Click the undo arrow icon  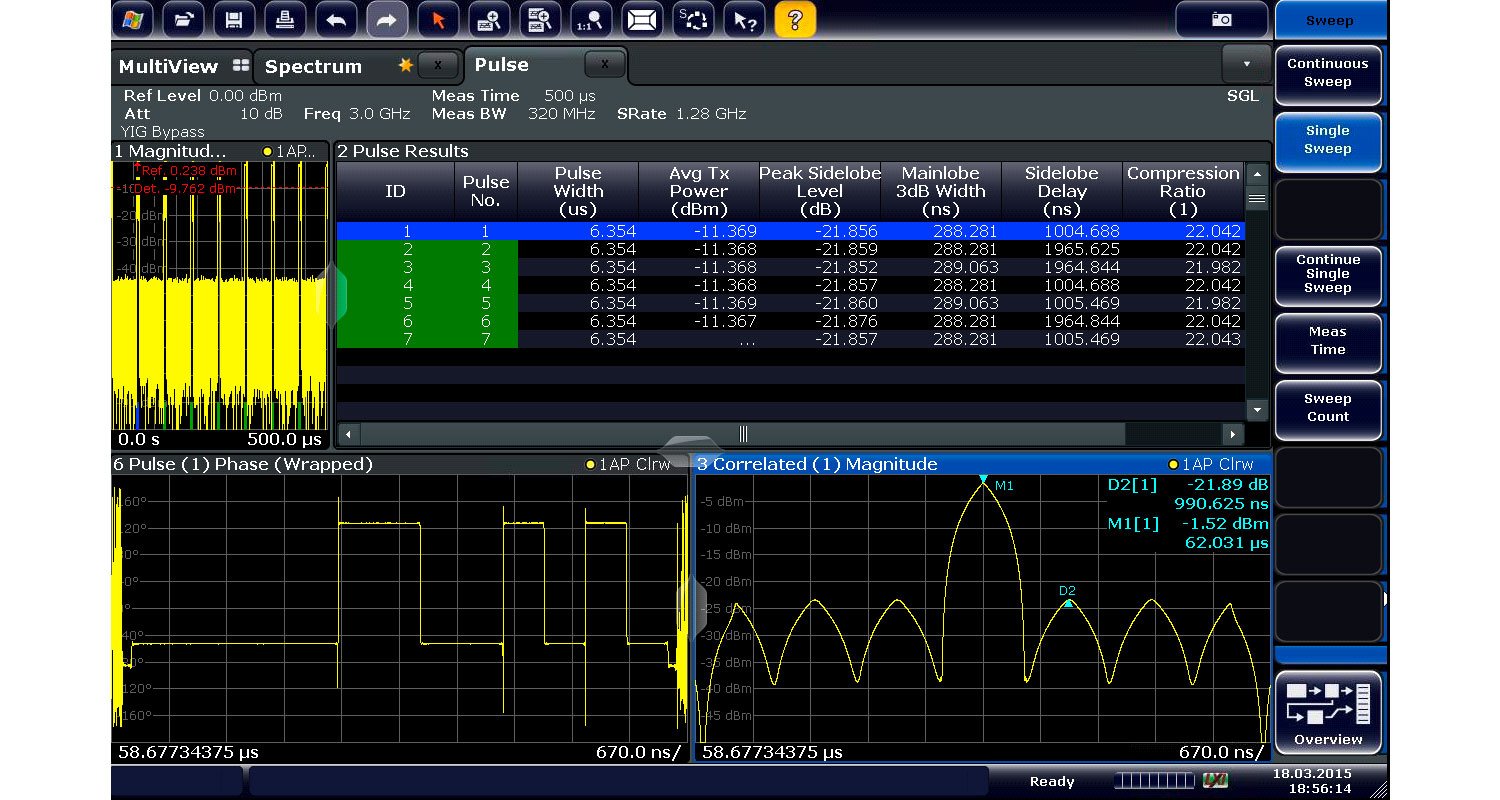tap(335, 19)
